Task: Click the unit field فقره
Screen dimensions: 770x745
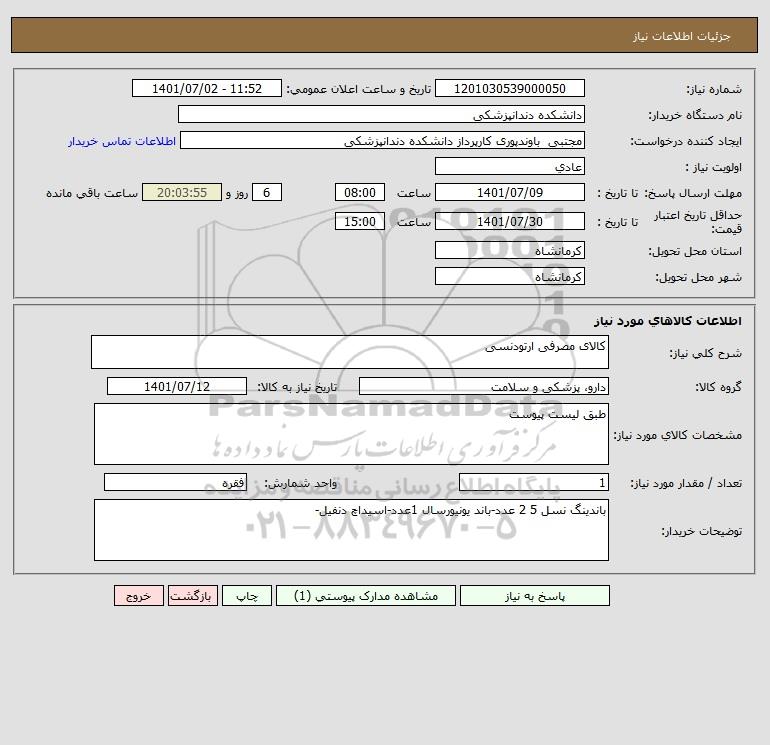Action: coord(175,482)
